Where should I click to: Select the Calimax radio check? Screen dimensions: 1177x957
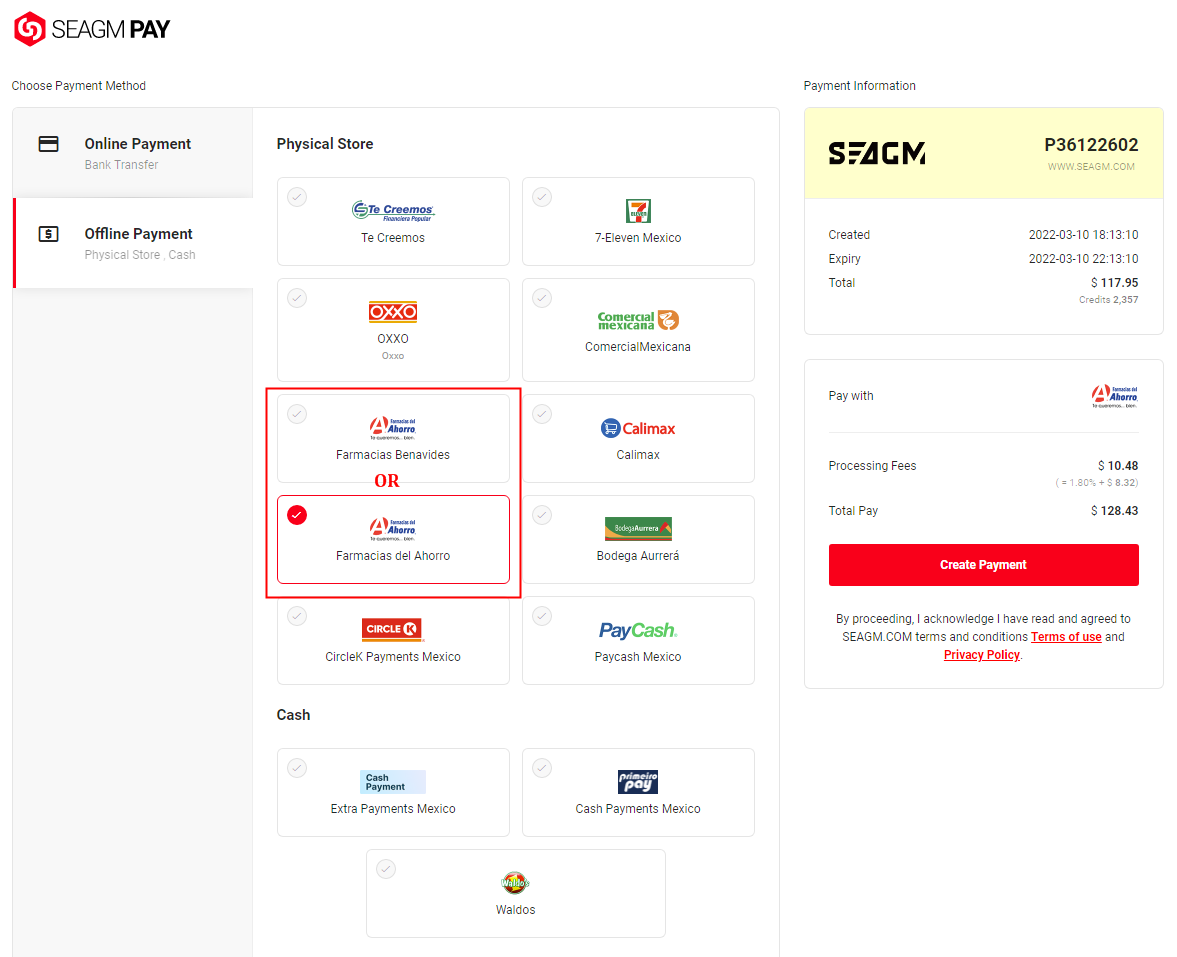tap(542, 414)
